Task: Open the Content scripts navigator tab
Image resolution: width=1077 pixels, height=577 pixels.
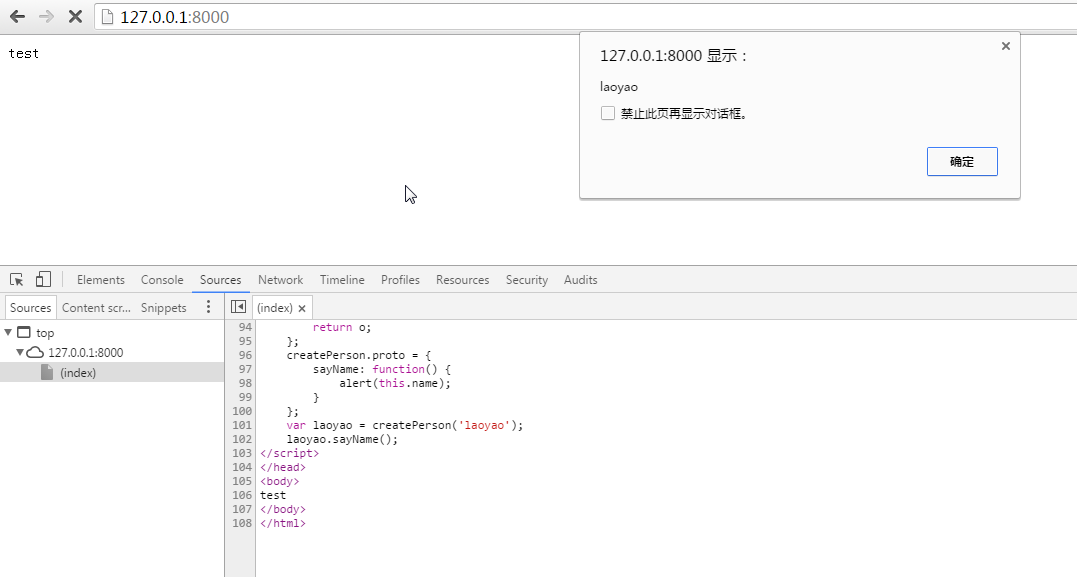Action: point(96,308)
